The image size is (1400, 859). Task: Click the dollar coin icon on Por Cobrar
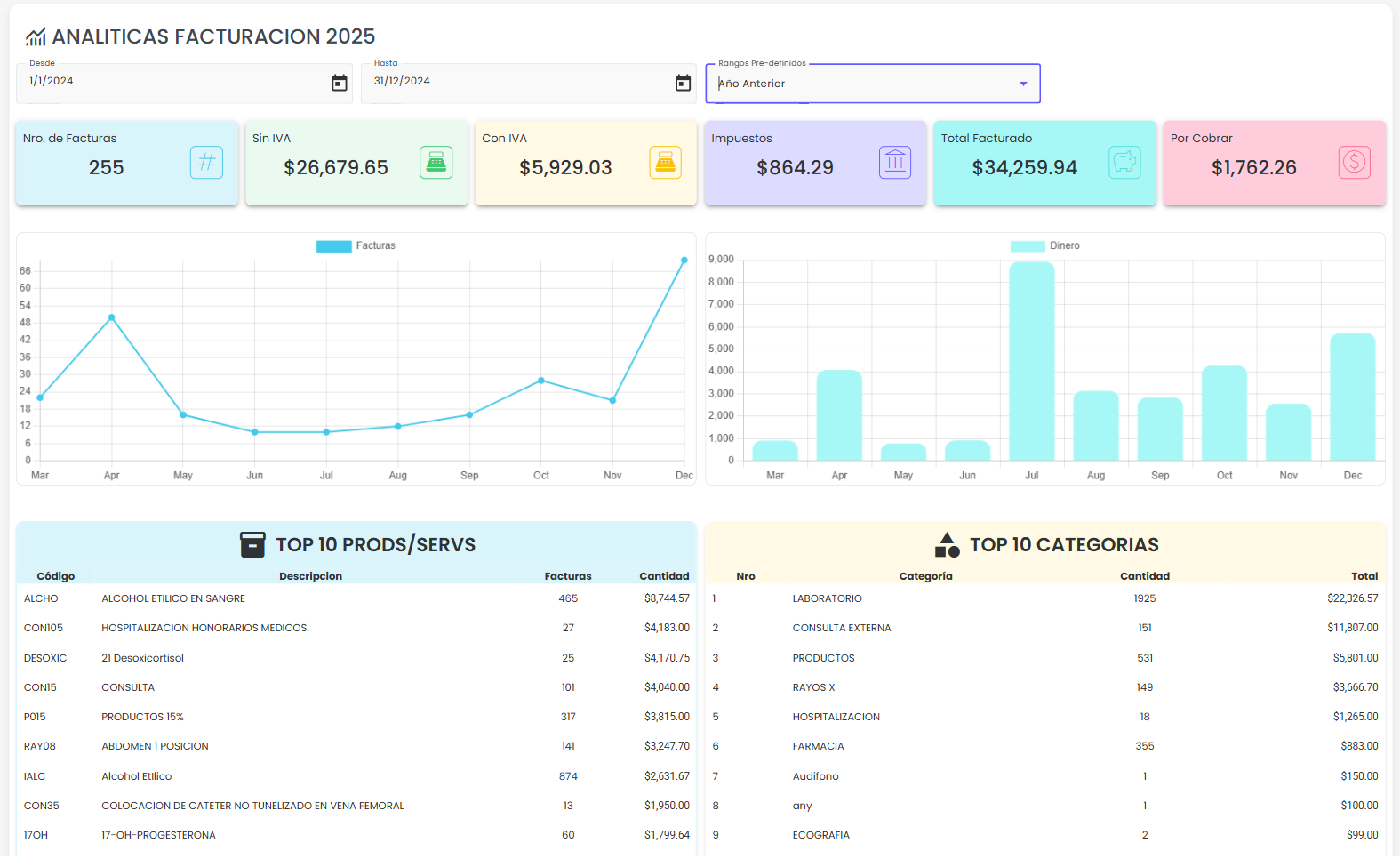(x=1354, y=163)
